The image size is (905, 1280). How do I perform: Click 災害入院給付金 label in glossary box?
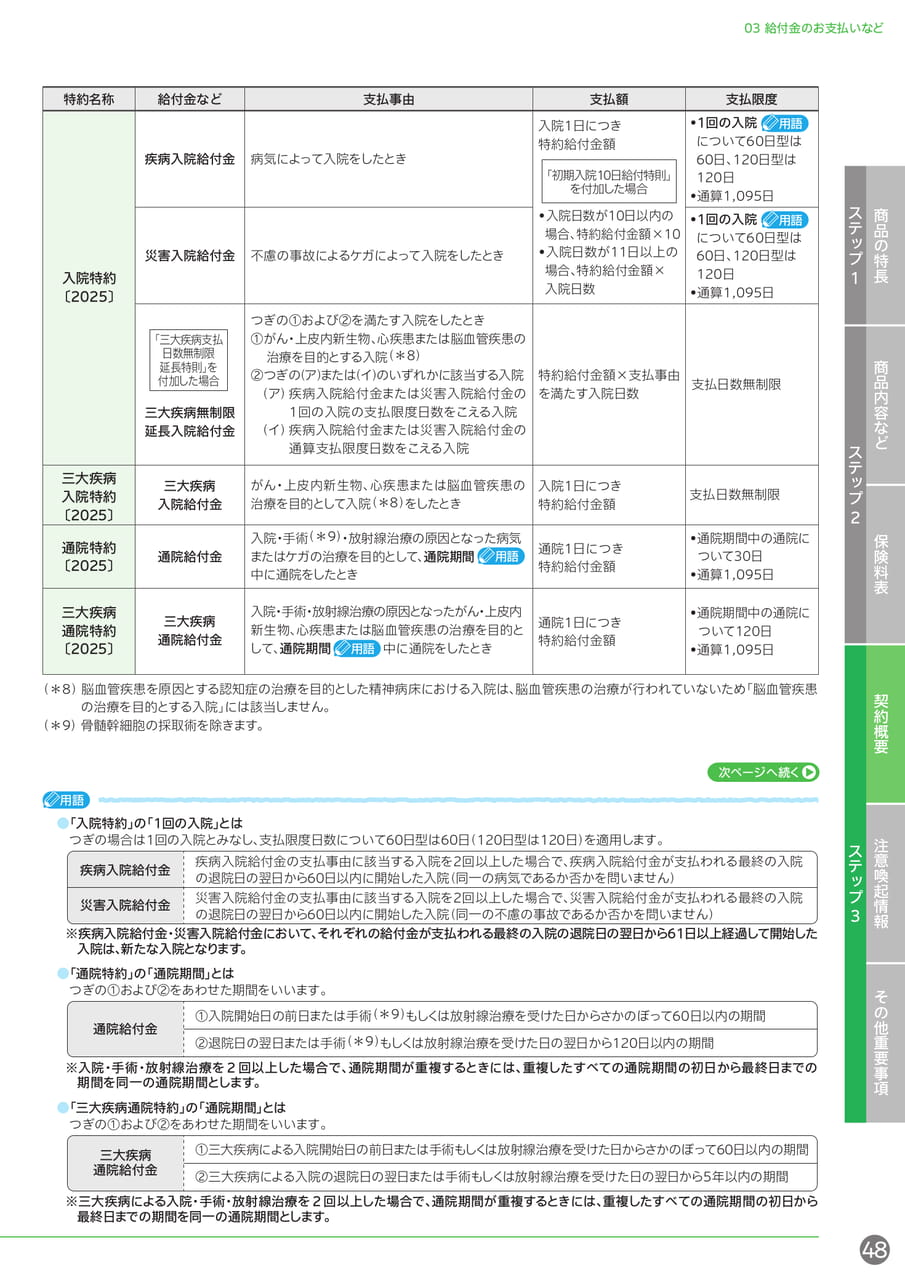pyautogui.click(x=125, y=906)
